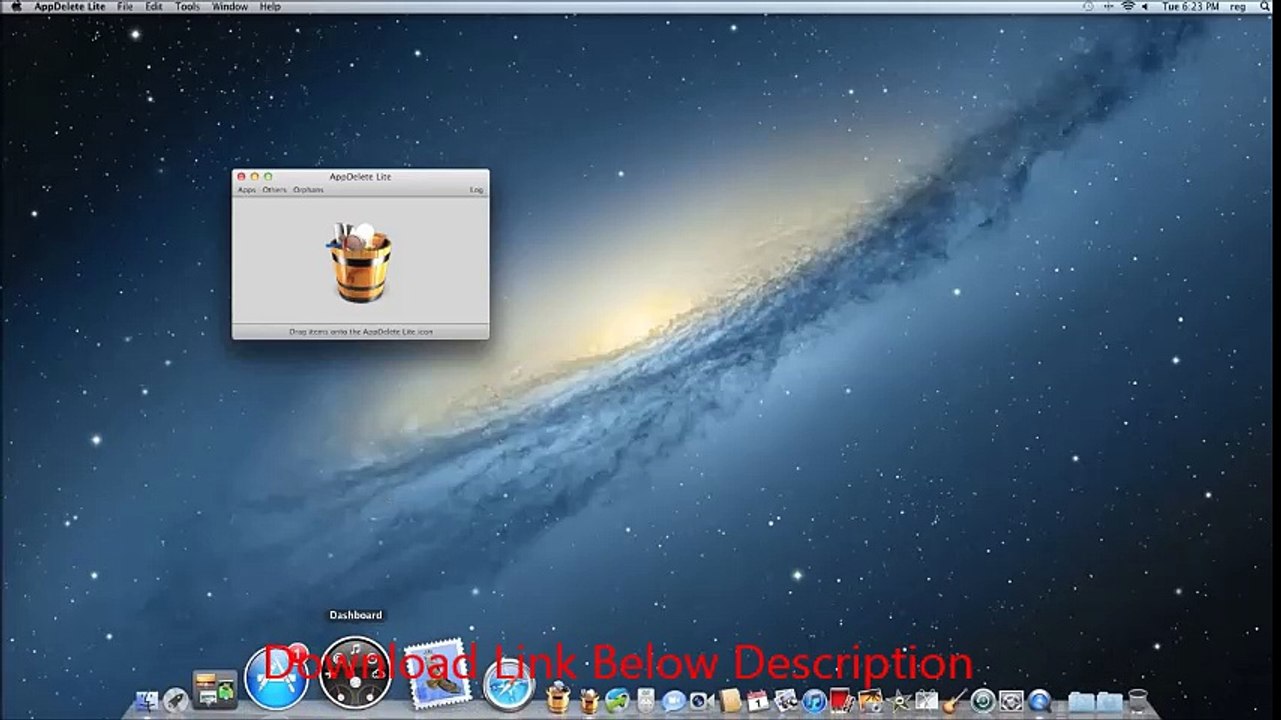Open the App Store dock icon
Viewport: 1281px width, 720px height.
[x=276, y=678]
